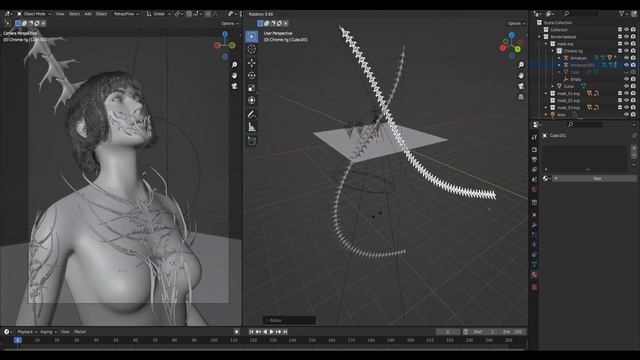Viewport: 640px width, 360px height.
Task: Open Object Data green triangle tab
Action: [534, 264]
